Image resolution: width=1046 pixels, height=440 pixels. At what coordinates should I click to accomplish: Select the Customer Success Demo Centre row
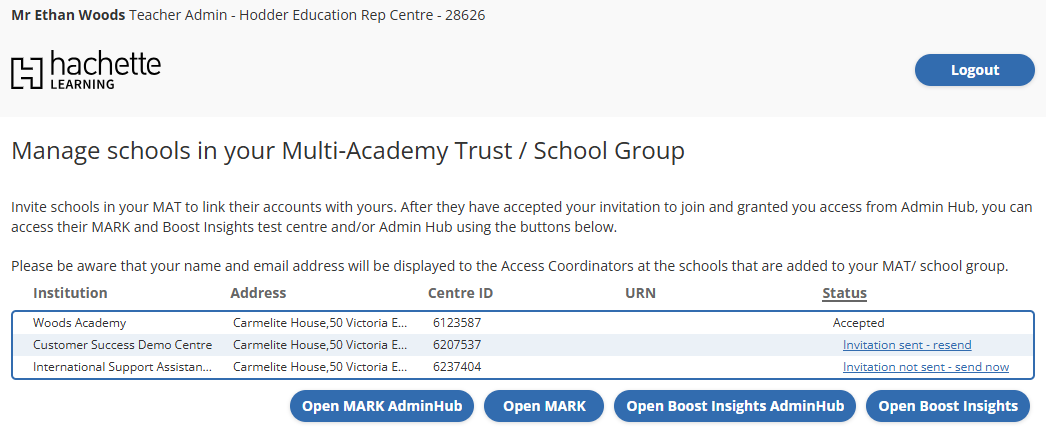click(x=123, y=345)
